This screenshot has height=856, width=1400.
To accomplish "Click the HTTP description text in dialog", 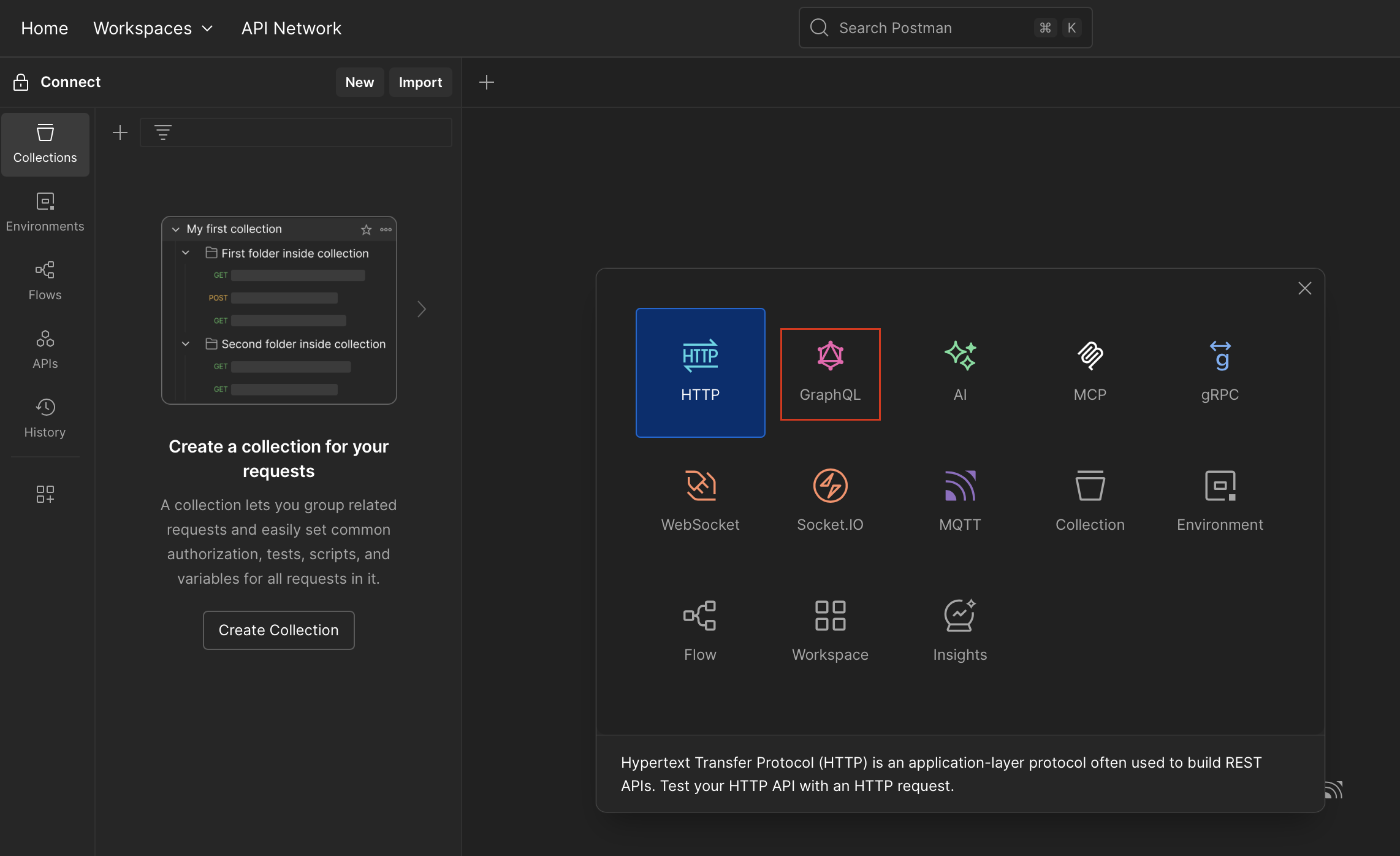I will (942, 774).
